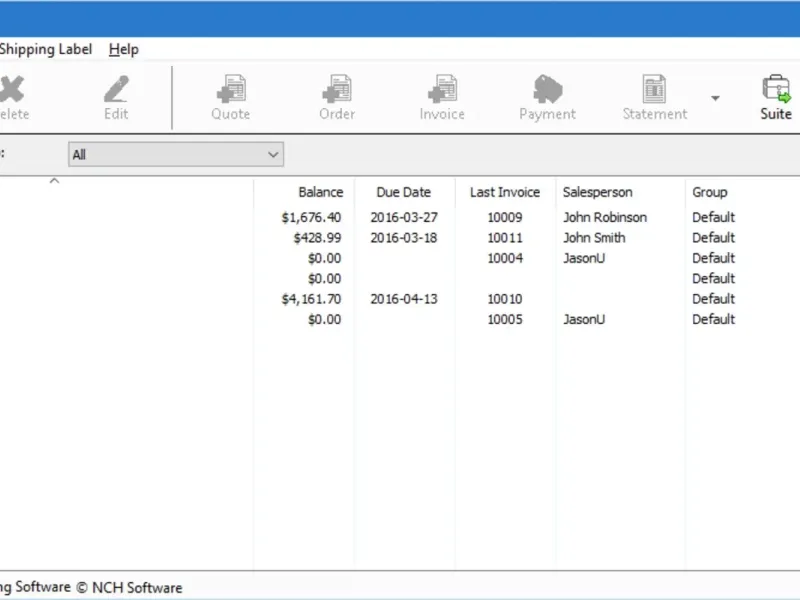The width and height of the screenshot is (800, 600).
Task: Select last invoice number 10011
Action: [505, 238]
